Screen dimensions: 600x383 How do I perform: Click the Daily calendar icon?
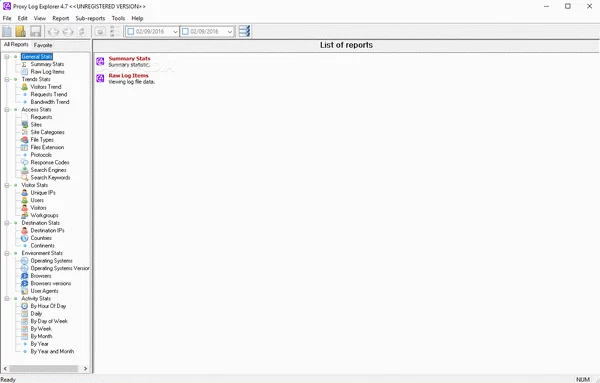(x=24, y=314)
